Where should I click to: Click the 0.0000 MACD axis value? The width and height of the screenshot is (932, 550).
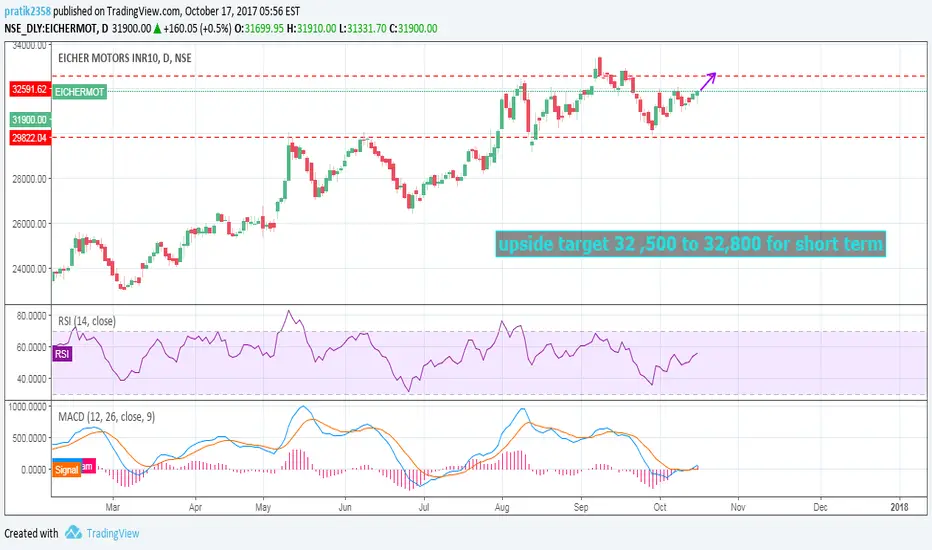34,470
